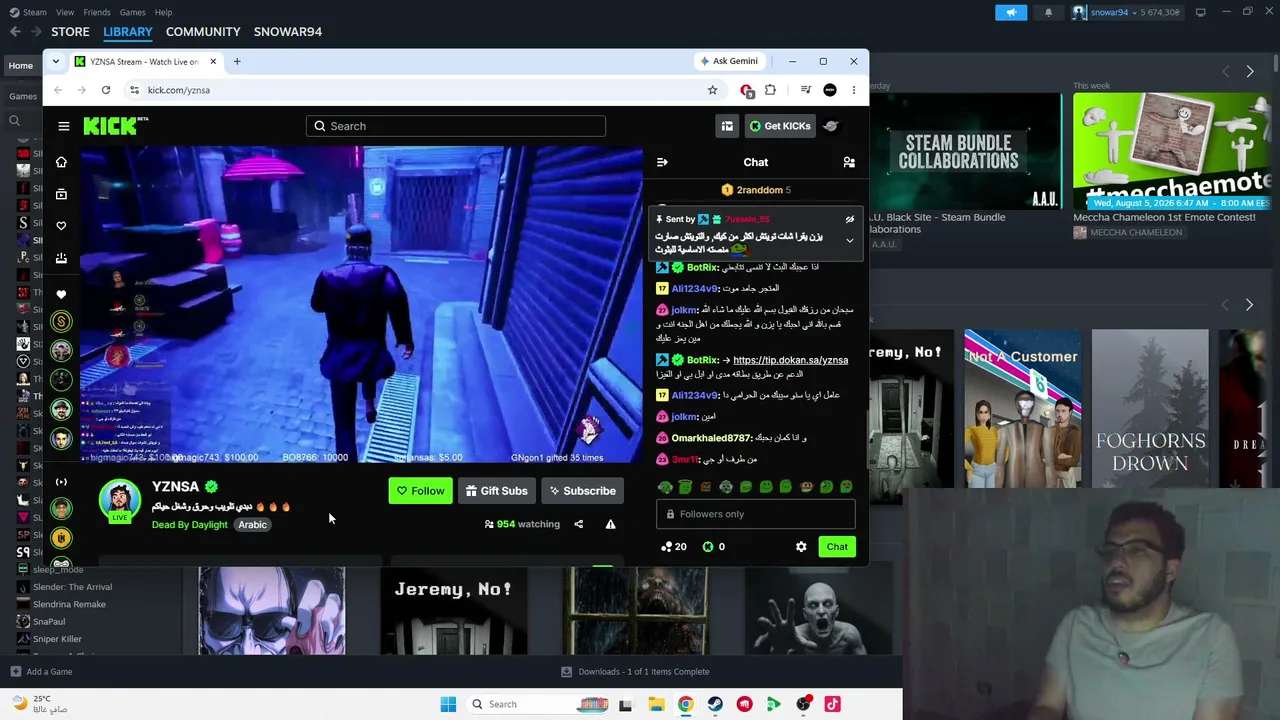View site information icon in address bar
The image size is (1280, 720).
pyautogui.click(x=134, y=90)
